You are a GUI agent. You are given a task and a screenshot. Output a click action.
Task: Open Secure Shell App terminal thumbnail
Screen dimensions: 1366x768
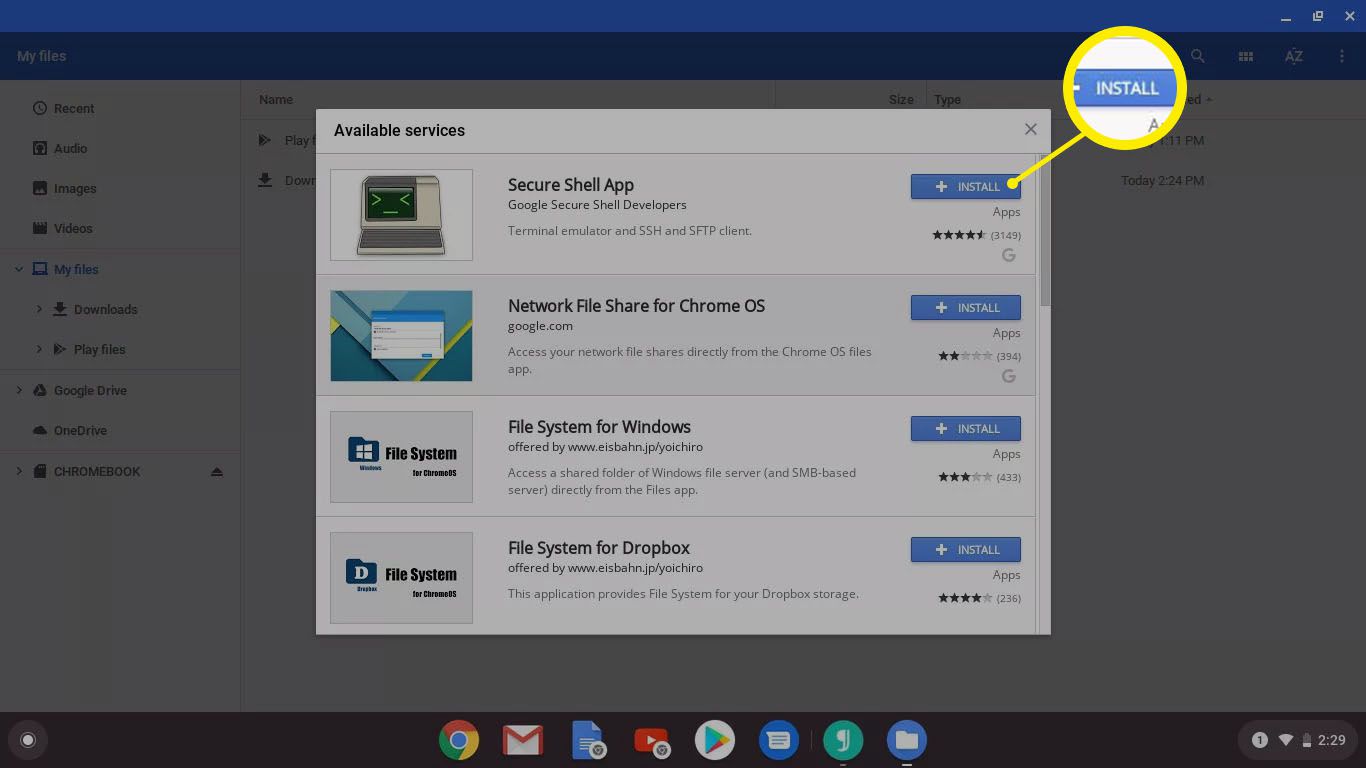coord(401,215)
